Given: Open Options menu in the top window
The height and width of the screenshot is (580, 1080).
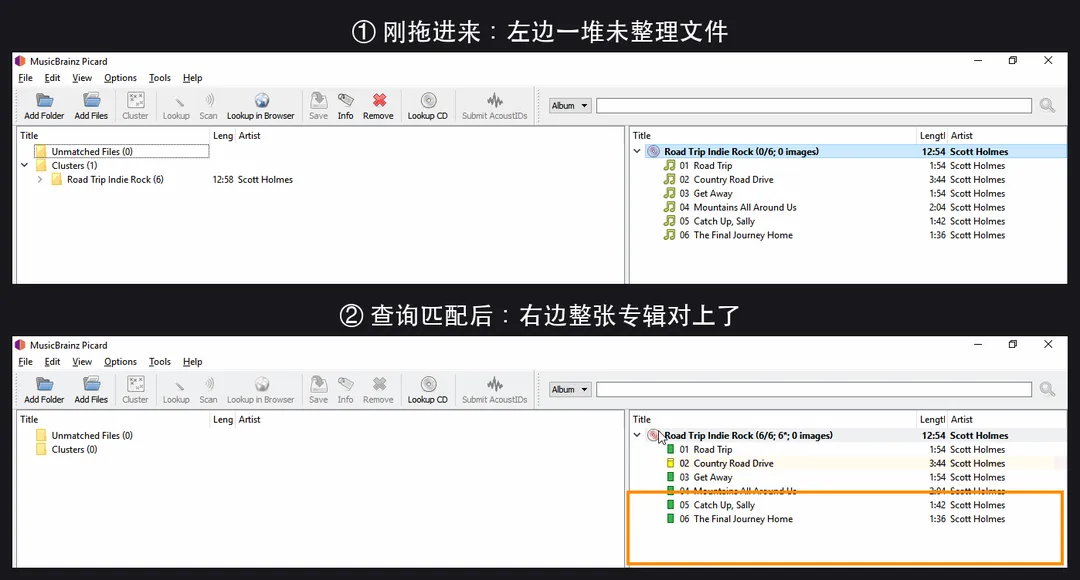Looking at the screenshot, I should pos(121,78).
